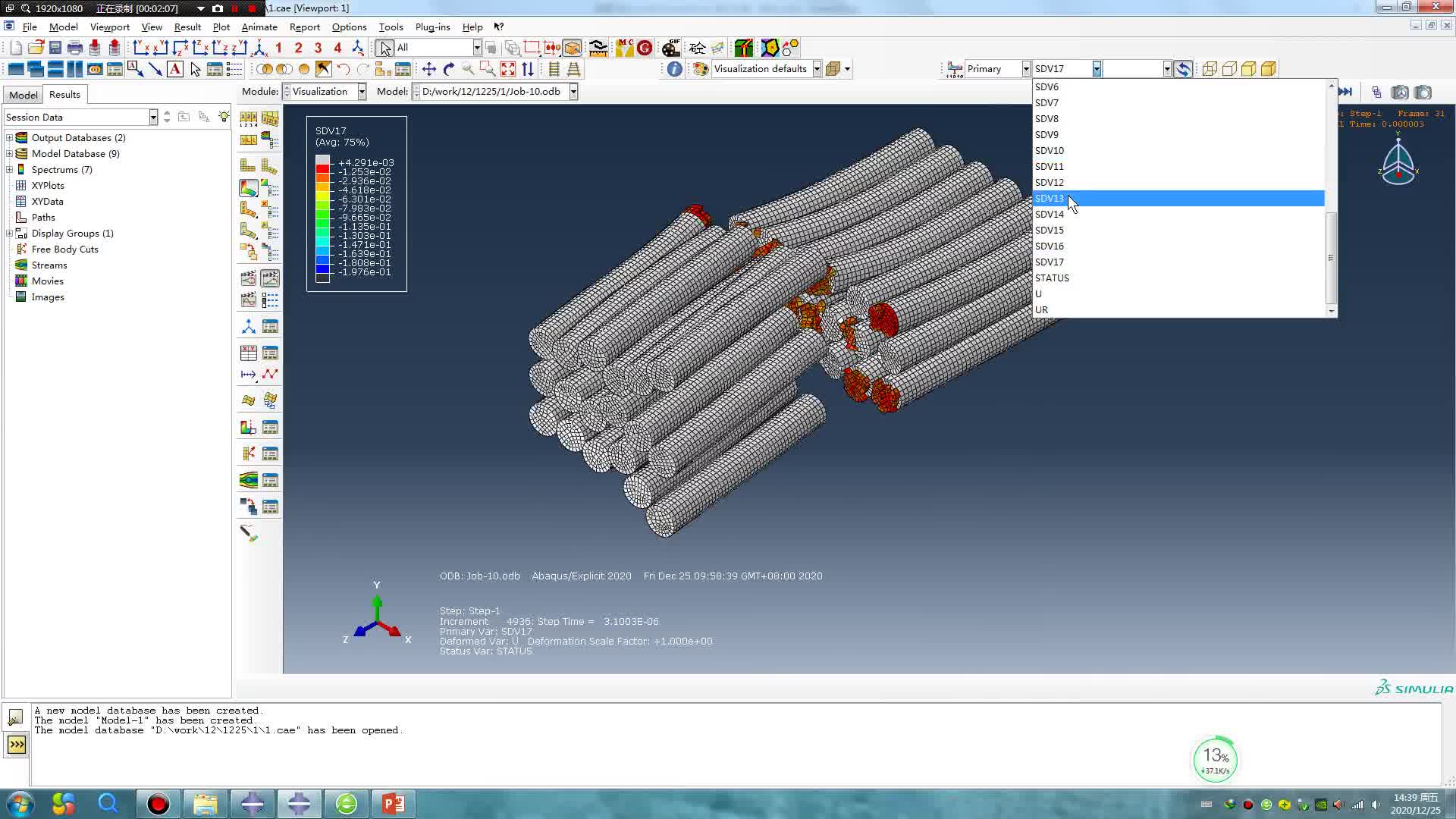Open the Query information icon
Screen dimensions: 1456x819
674,69
